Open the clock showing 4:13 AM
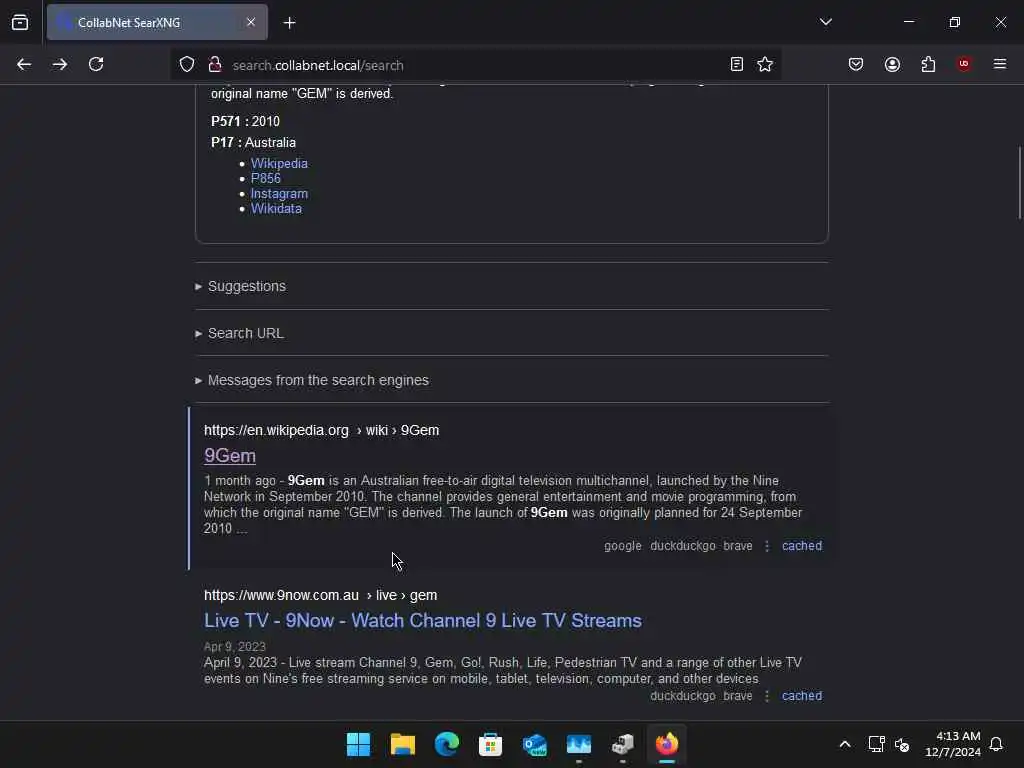The height and width of the screenshot is (768, 1024). 952,744
